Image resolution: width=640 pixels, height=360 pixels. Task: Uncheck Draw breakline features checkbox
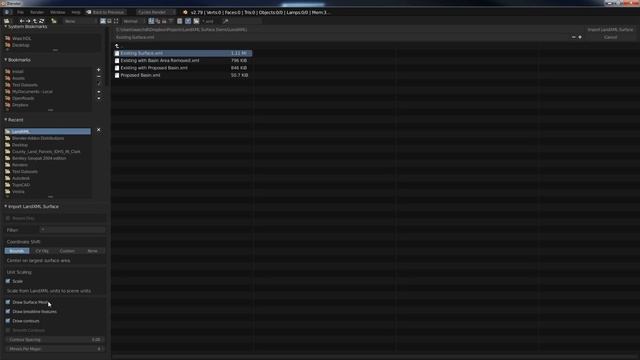[8, 311]
